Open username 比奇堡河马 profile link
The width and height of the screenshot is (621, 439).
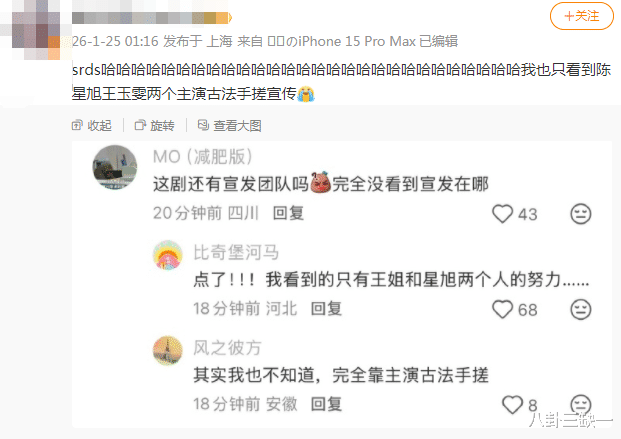point(236,252)
